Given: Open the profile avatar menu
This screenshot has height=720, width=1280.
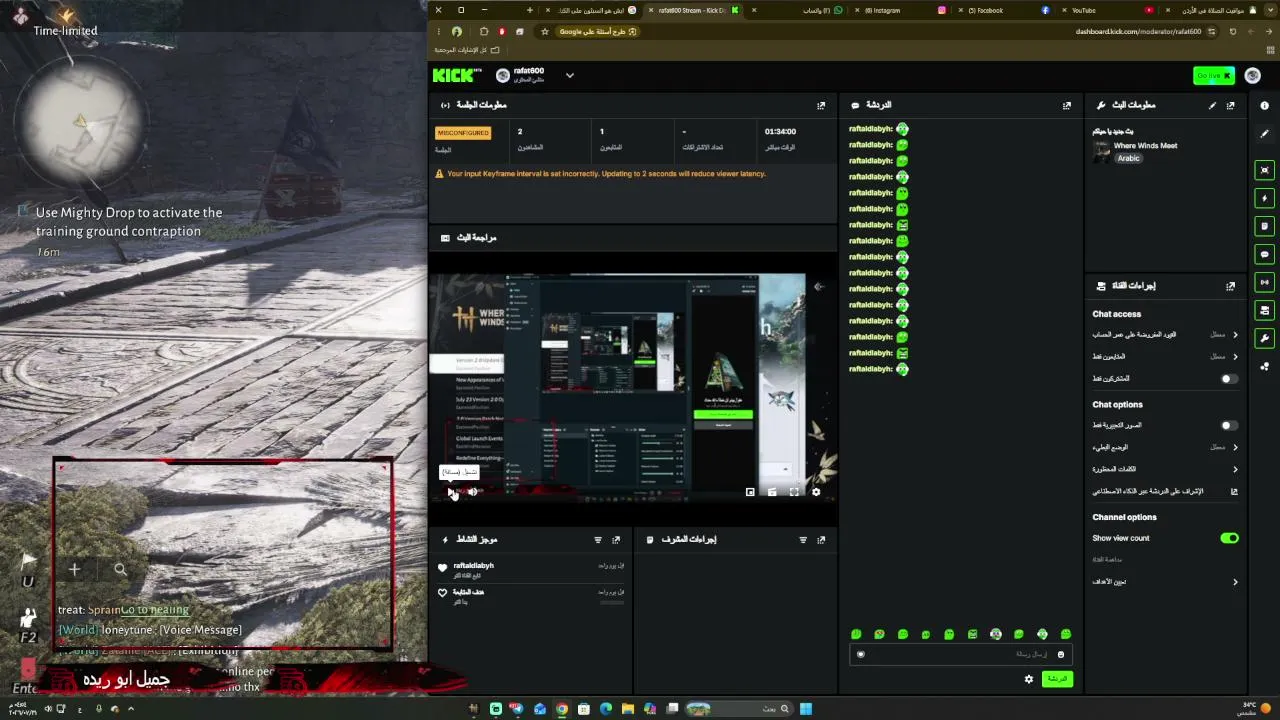Looking at the screenshot, I should [1253, 76].
